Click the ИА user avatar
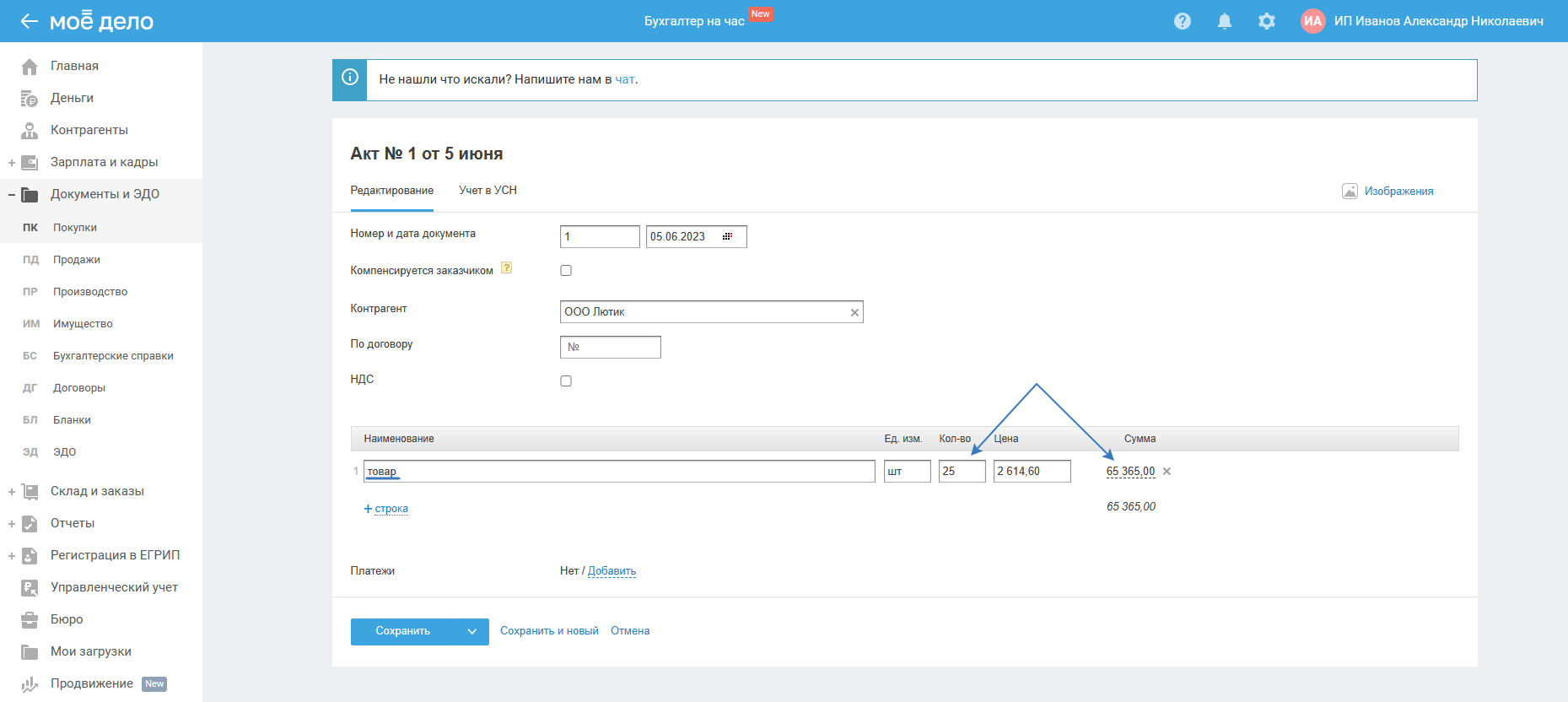The image size is (1568, 702). (1313, 21)
